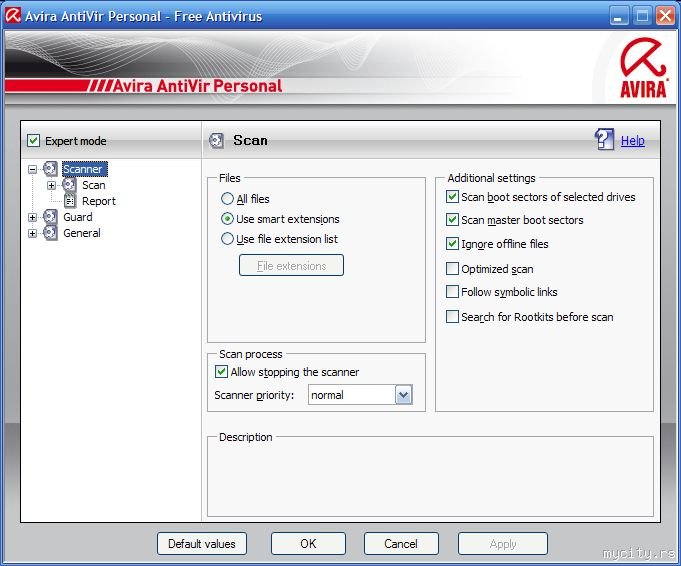This screenshot has height=566, width=681.
Task: Choose Use file extension list option
Action: [227, 238]
